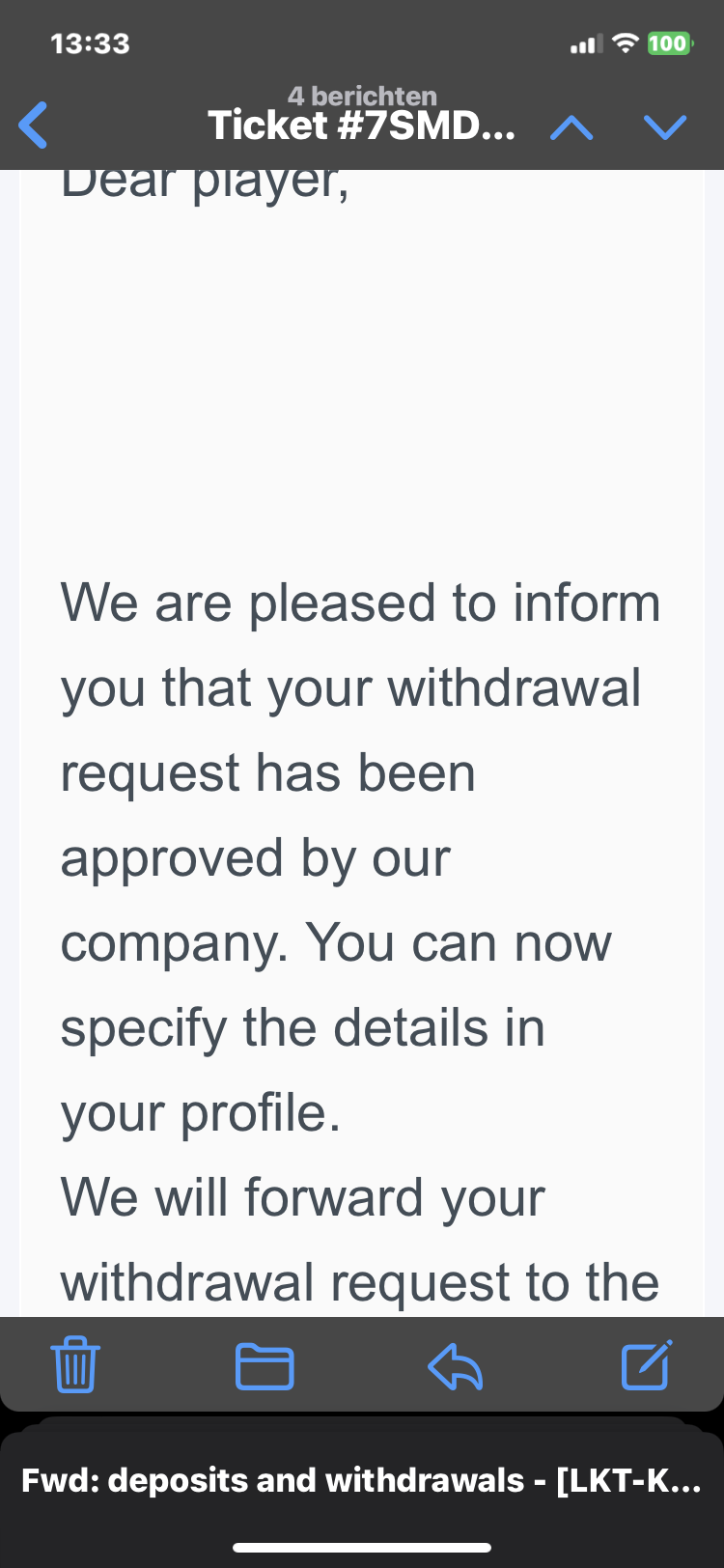Tap the "4 berichten" message count

362,96
